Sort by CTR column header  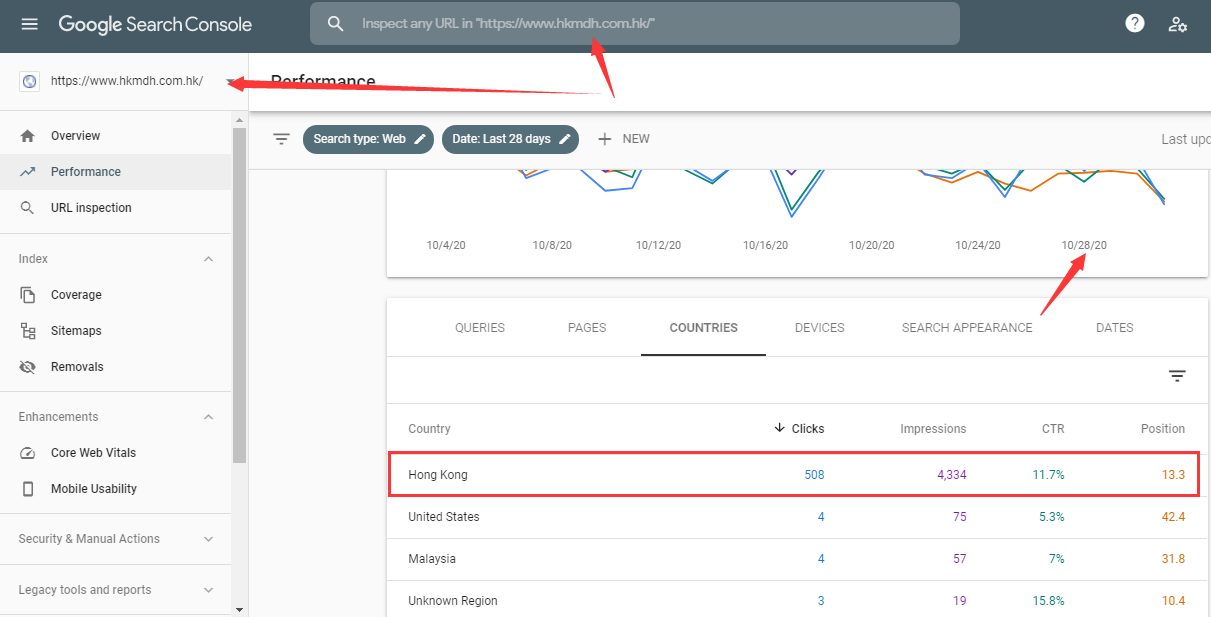pos(1053,429)
